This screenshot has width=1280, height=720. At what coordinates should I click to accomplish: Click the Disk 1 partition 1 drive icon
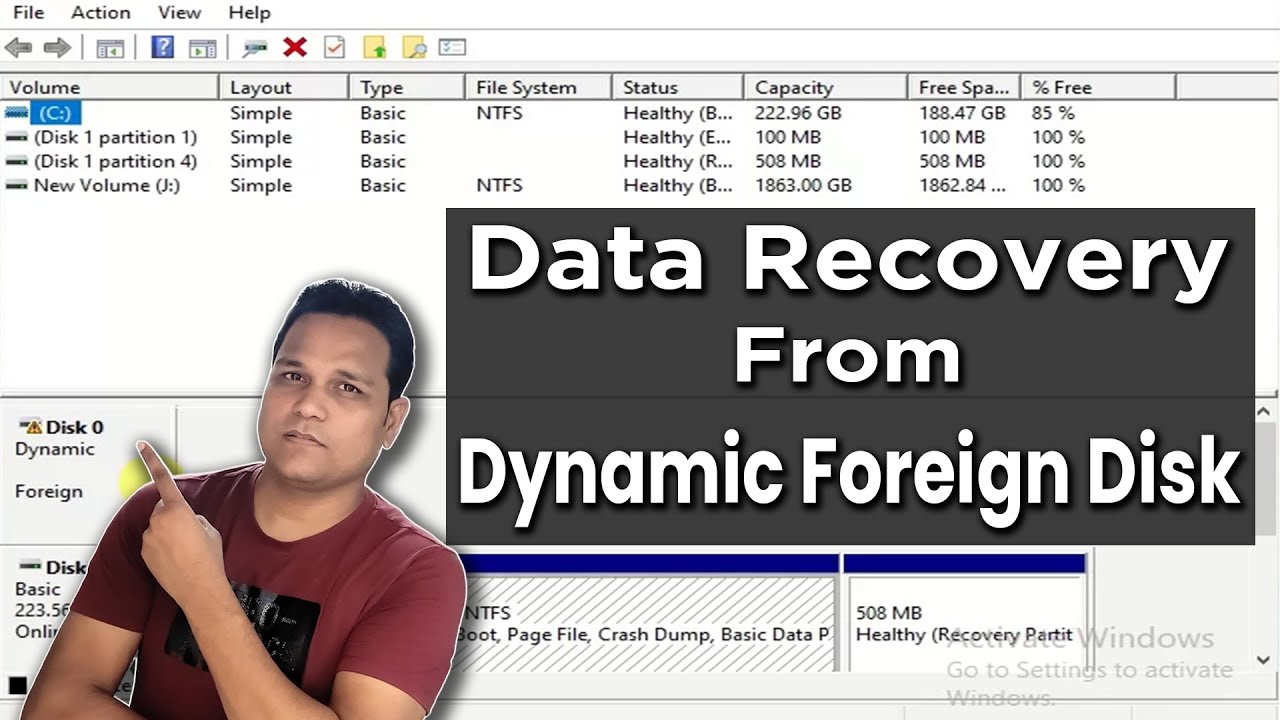(16, 137)
